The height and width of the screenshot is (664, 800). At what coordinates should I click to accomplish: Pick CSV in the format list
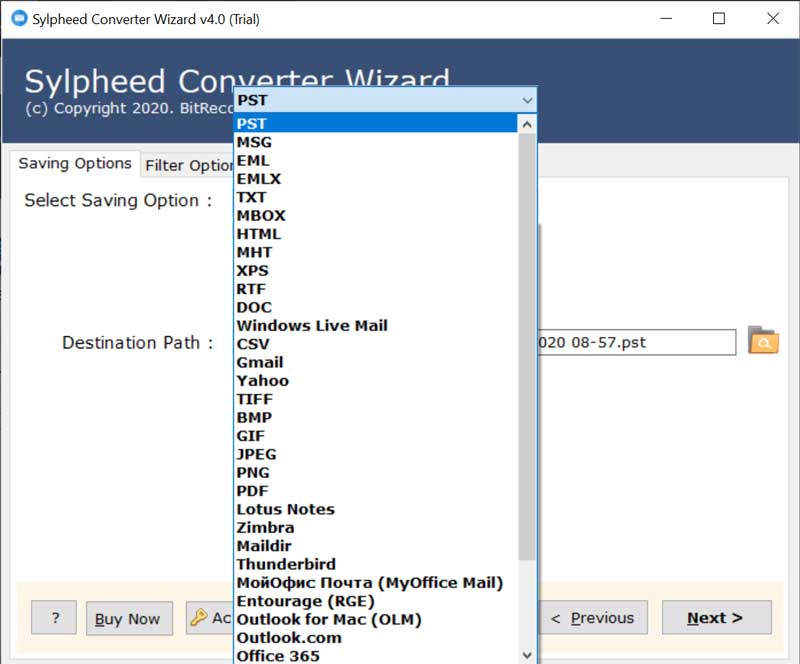(376, 344)
